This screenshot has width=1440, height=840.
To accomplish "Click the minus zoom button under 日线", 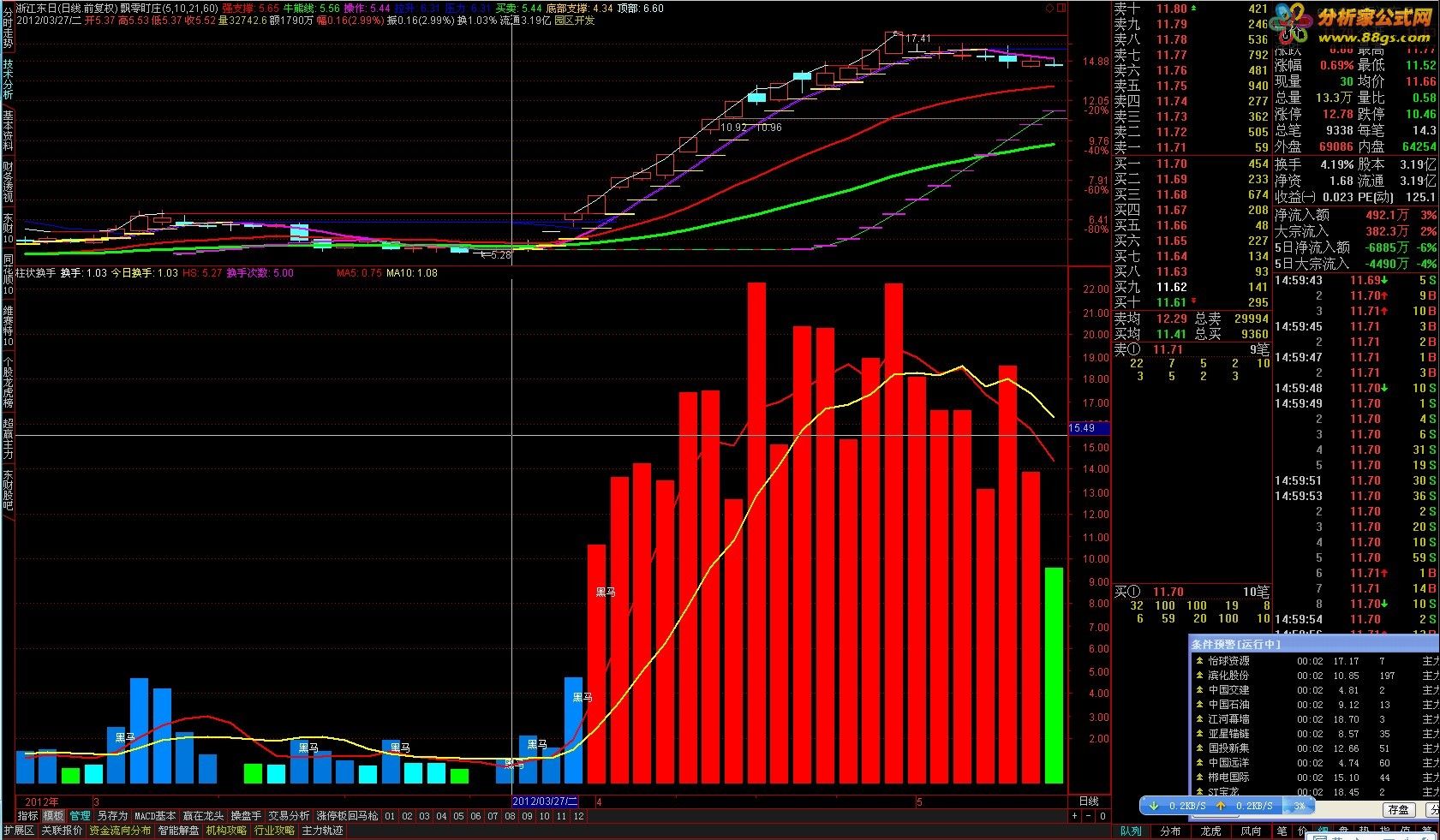I will coord(1089,816).
